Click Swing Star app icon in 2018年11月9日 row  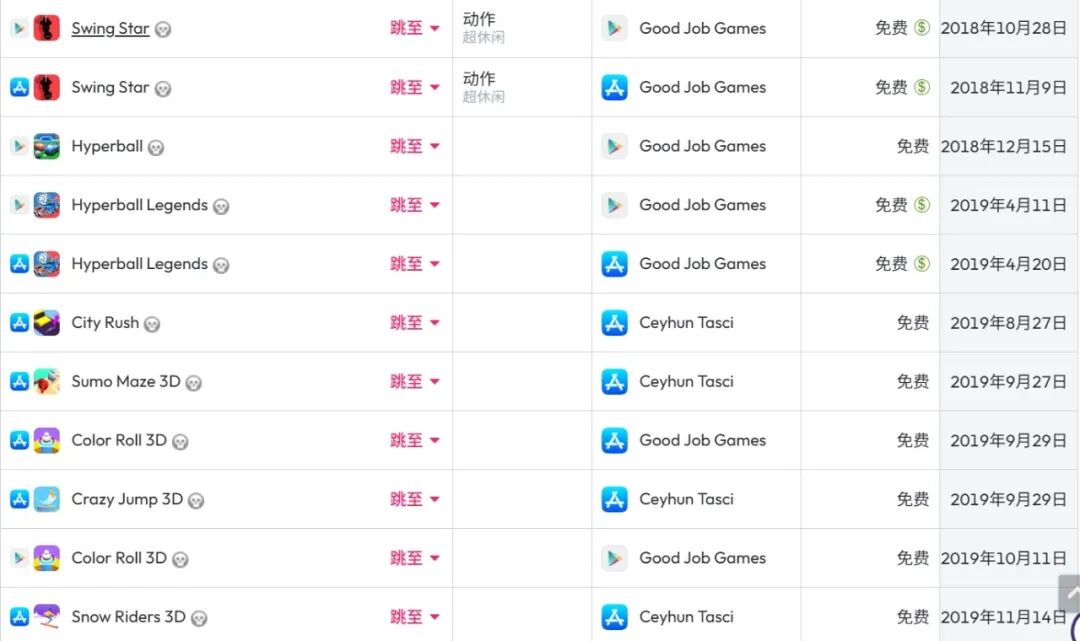click(x=47, y=87)
